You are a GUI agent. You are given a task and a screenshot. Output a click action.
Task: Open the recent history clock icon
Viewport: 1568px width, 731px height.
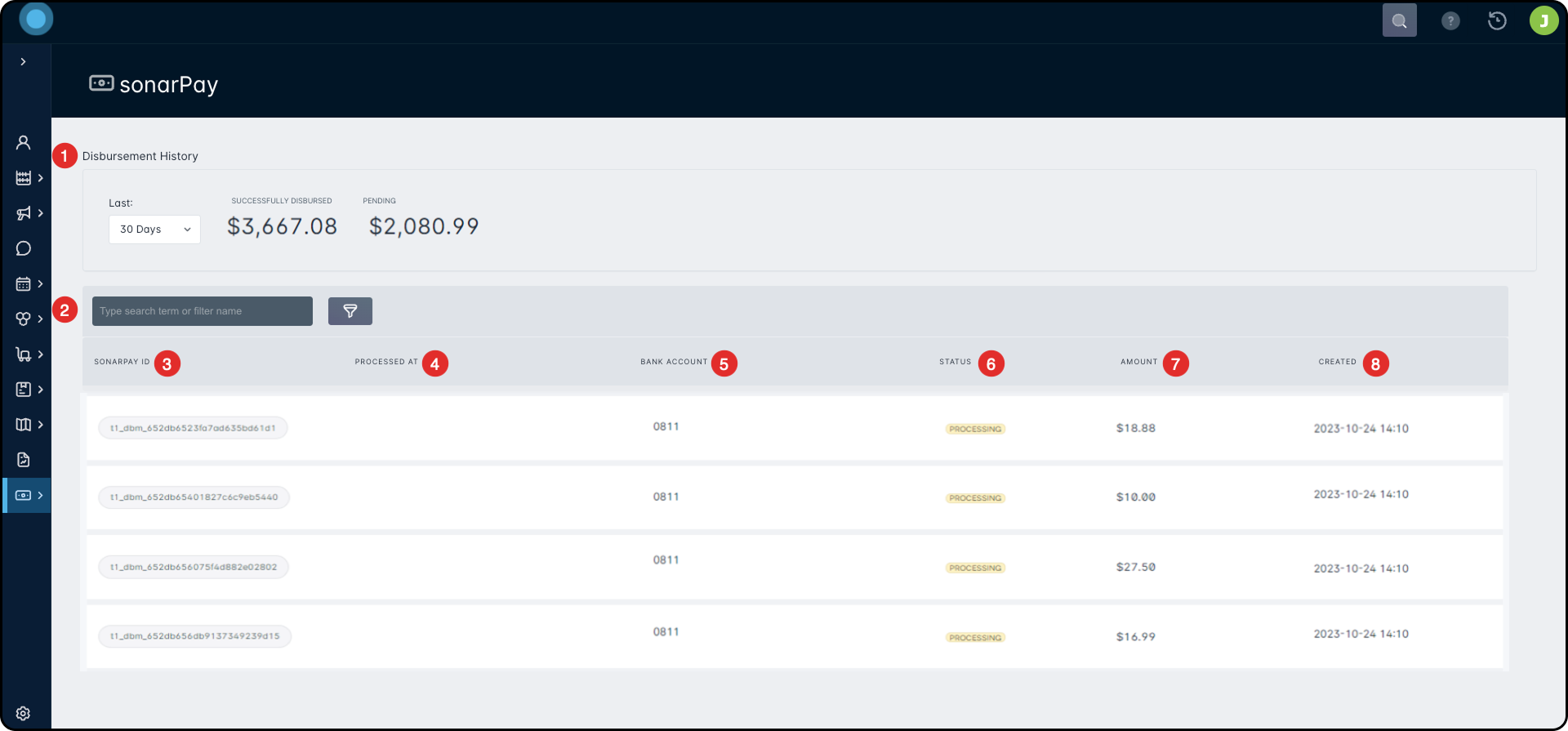[1497, 20]
